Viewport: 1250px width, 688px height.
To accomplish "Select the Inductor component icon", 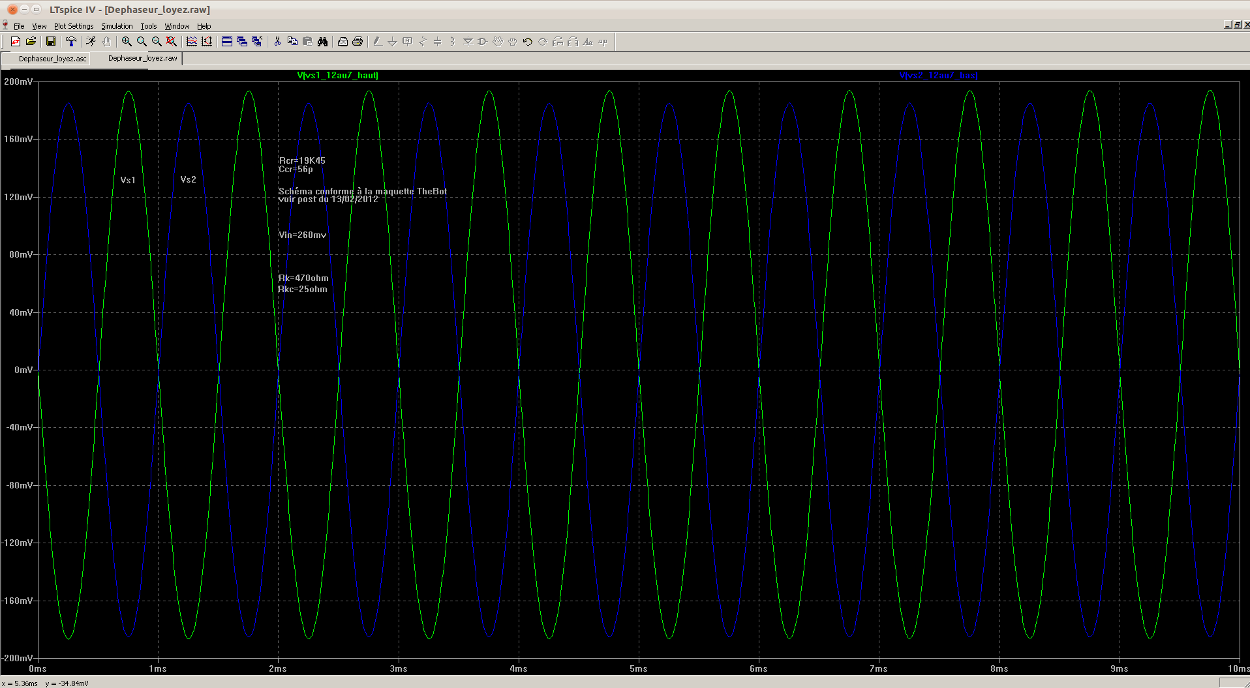I will [x=452, y=41].
